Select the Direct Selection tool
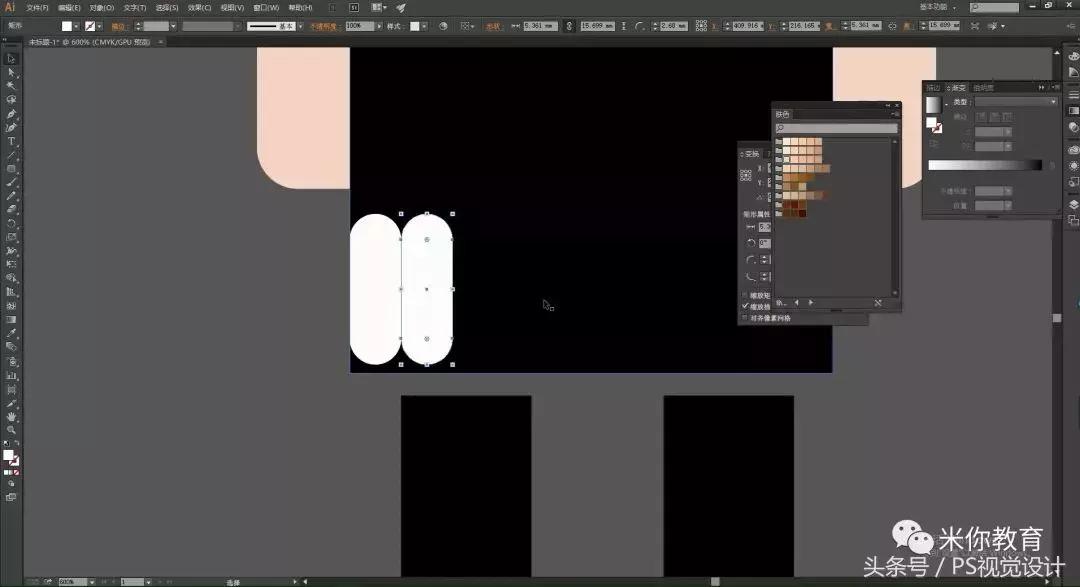This screenshot has height=587, width=1080. click(x=11, y=72)
